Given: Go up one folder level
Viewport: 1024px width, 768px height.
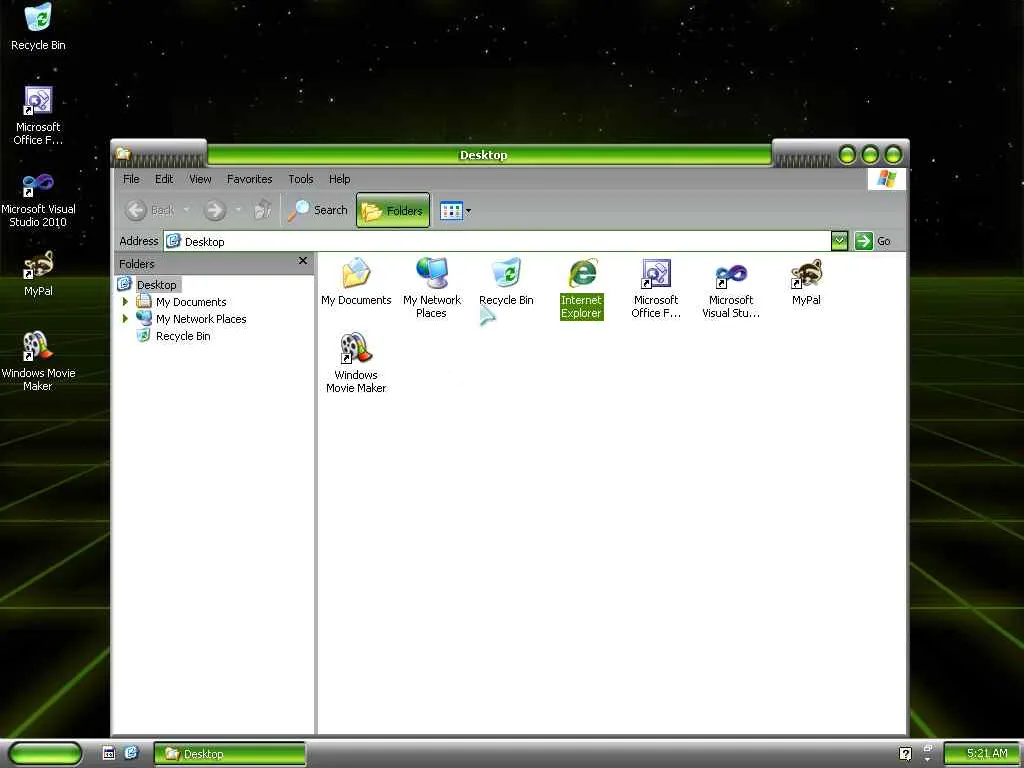Looking at the screenshot, I should click(263, 210).
